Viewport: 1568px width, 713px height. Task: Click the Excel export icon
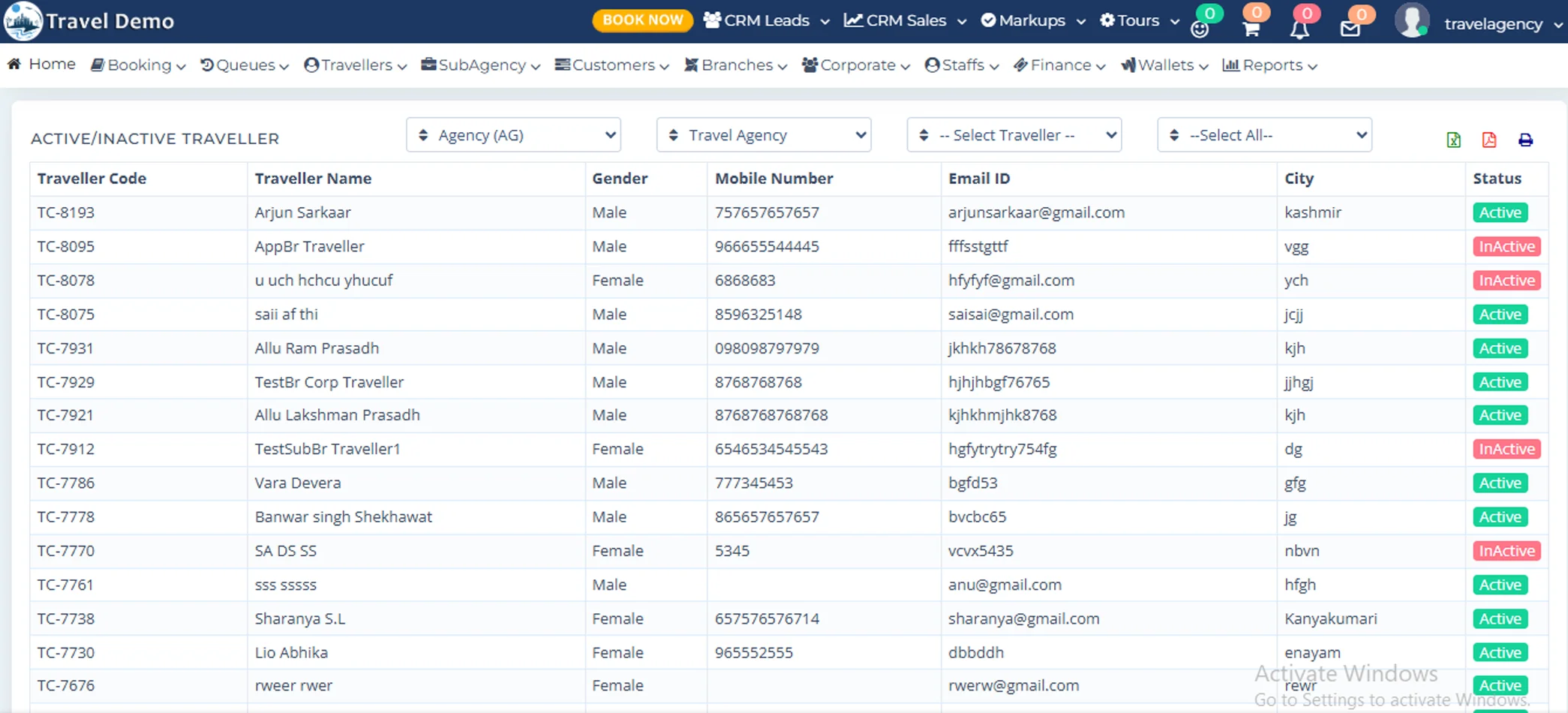pyautogui.click(x=1453, y=140)
